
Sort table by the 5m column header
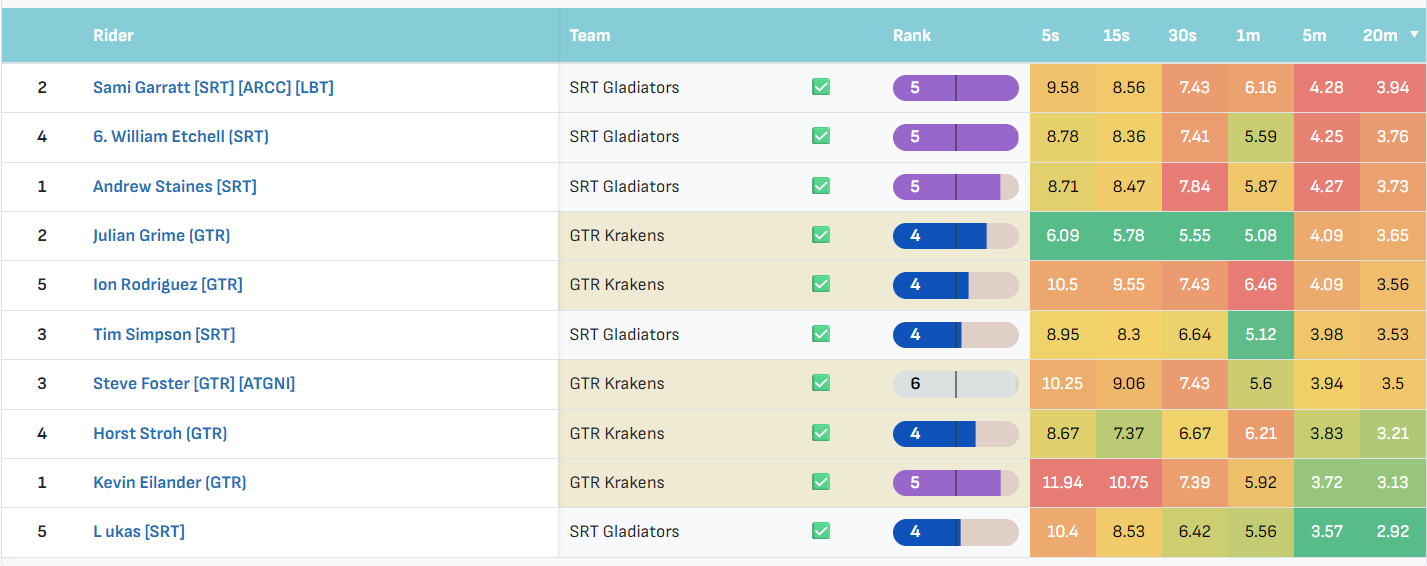coord(1313,35)
